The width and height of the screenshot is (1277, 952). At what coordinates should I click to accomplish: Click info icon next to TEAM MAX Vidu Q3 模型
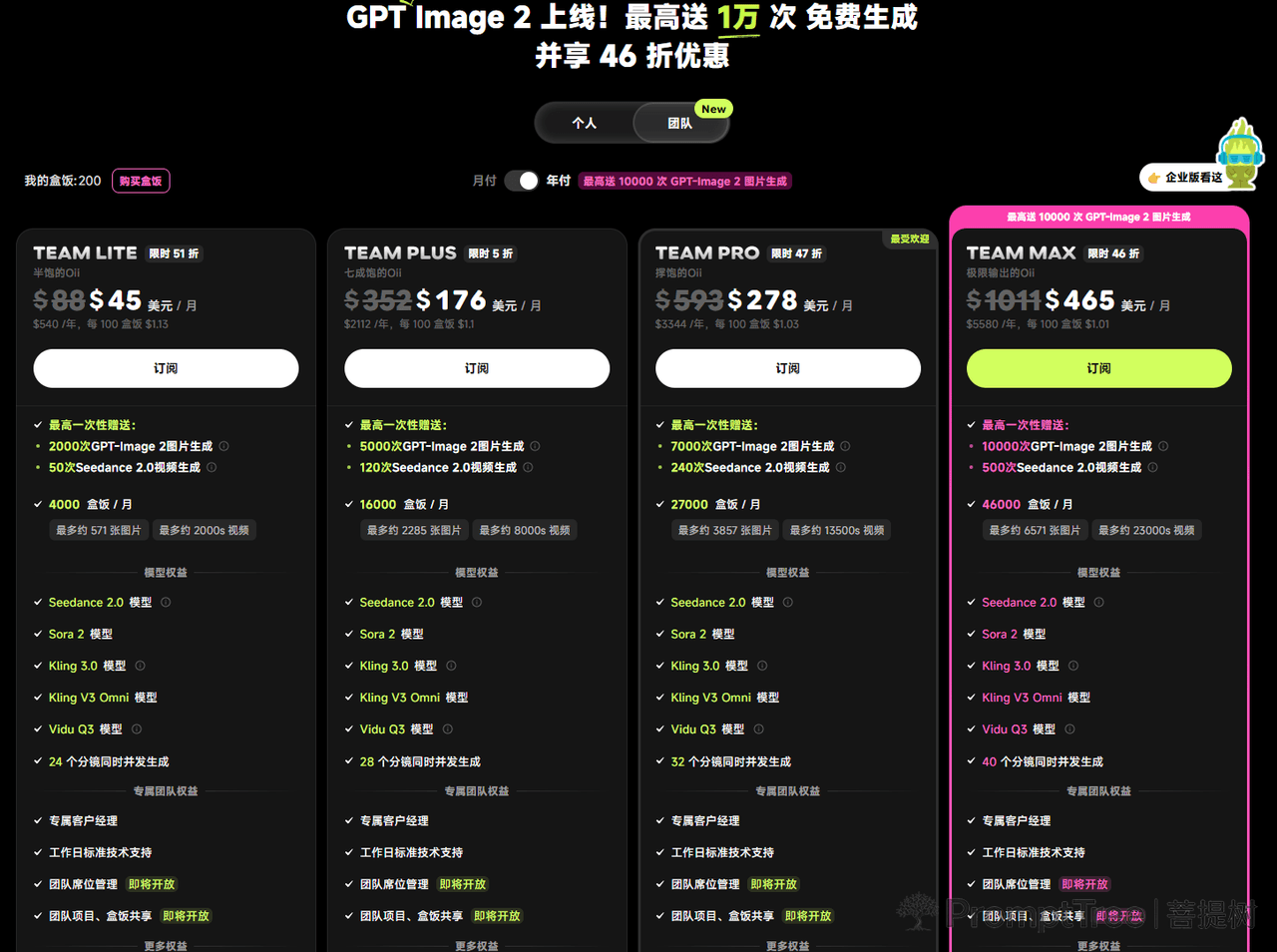point(1069,728)
